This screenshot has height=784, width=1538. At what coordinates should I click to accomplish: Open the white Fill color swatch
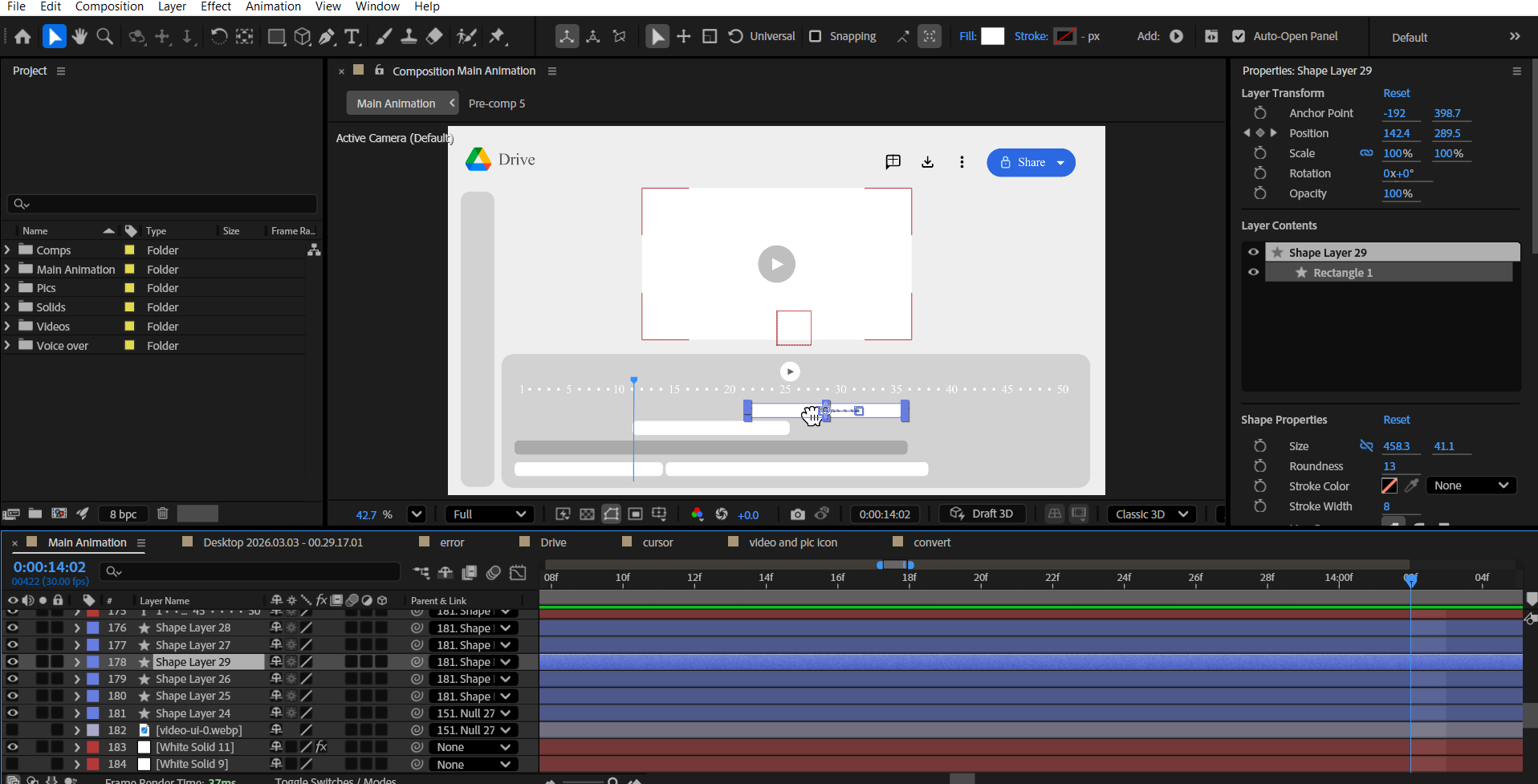992,36
